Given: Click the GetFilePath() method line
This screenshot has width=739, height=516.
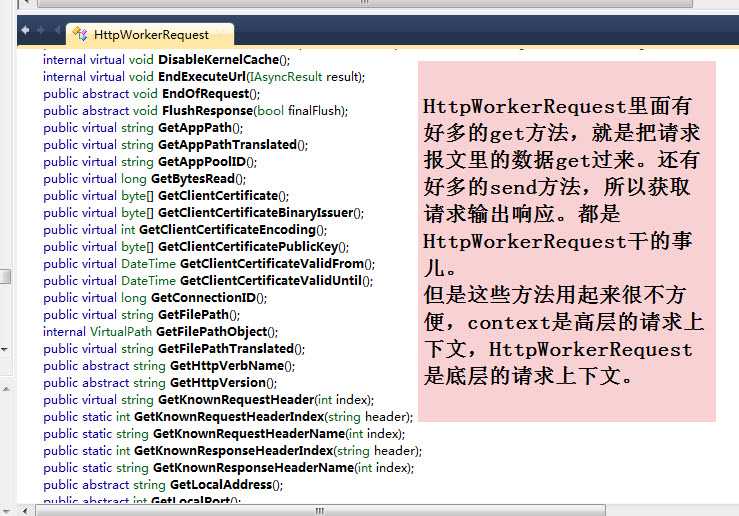Looking at the screenshot, I should (141, 314).
